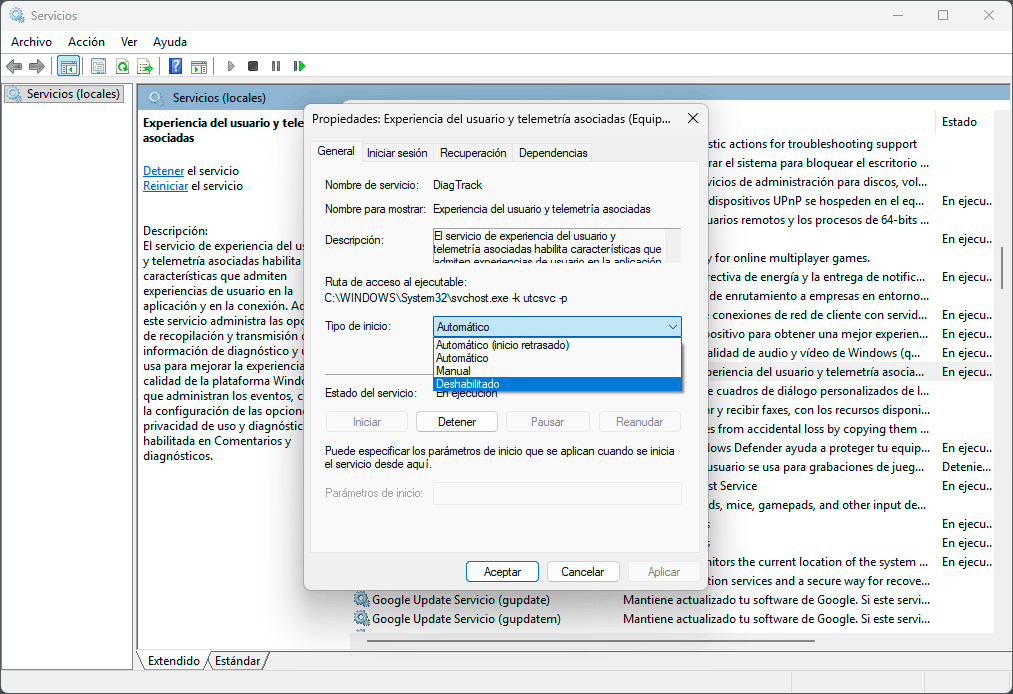The width and height of the screenshot is (1013, 694).
Task: Confirm with the Aceptar button
Action: pyautogui.click(x=502, y=572)
